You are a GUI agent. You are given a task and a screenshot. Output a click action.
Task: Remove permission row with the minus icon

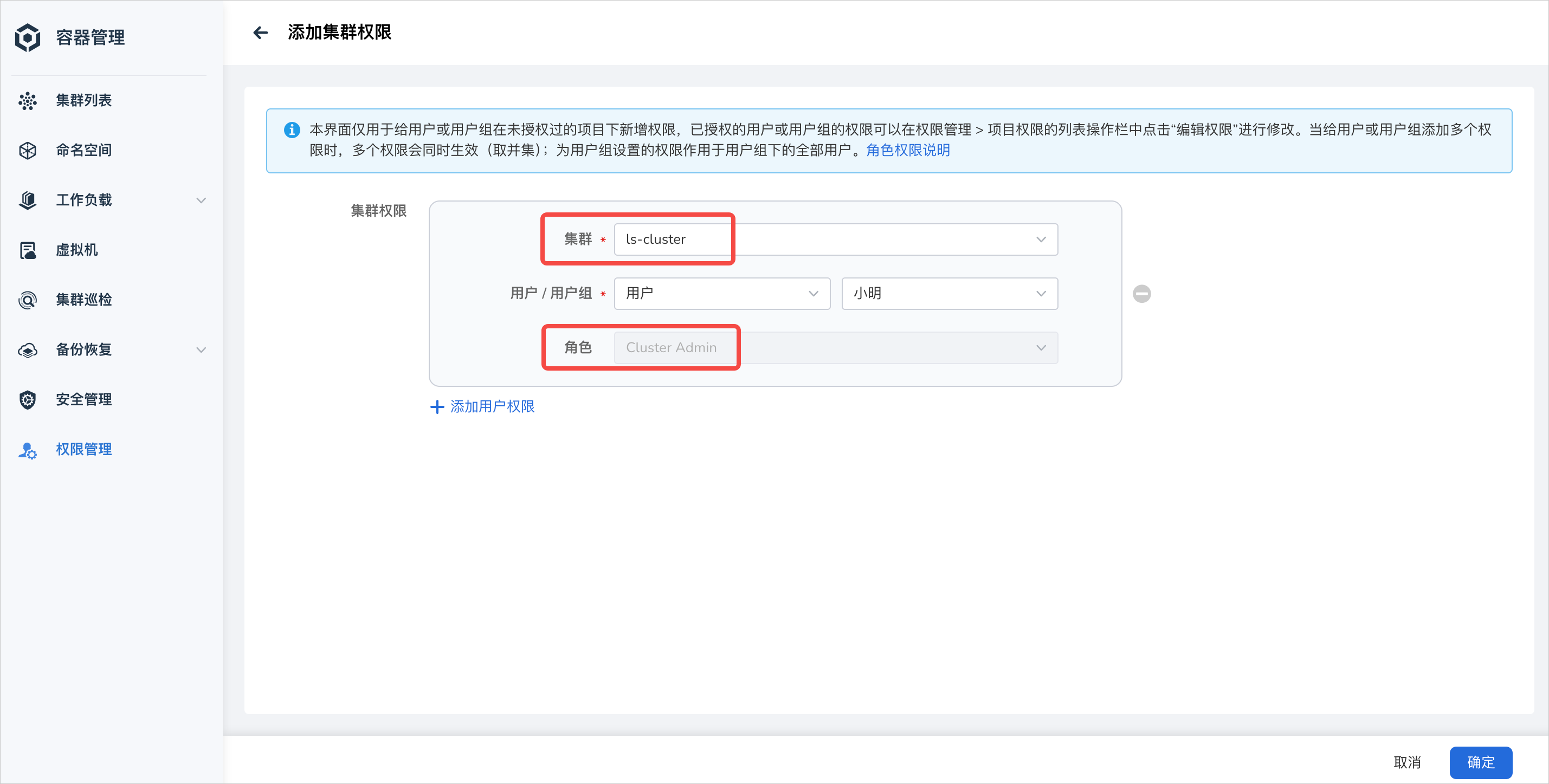click(x=1141, y=294)
